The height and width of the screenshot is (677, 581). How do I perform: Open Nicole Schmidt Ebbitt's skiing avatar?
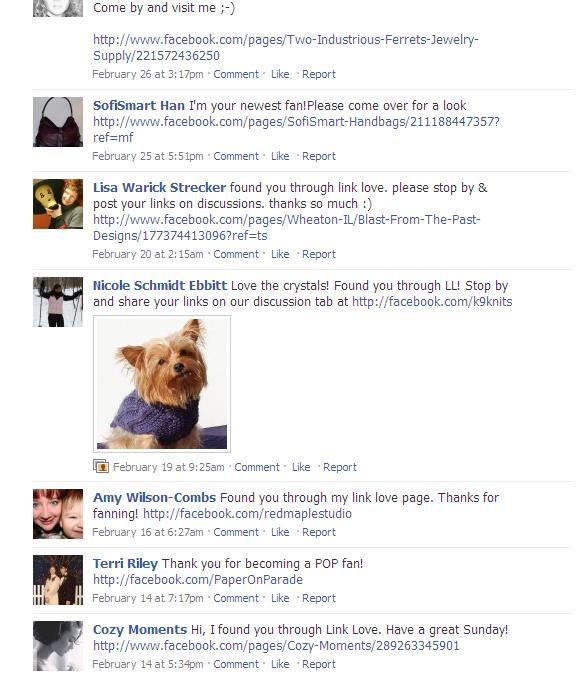(58, 302)
